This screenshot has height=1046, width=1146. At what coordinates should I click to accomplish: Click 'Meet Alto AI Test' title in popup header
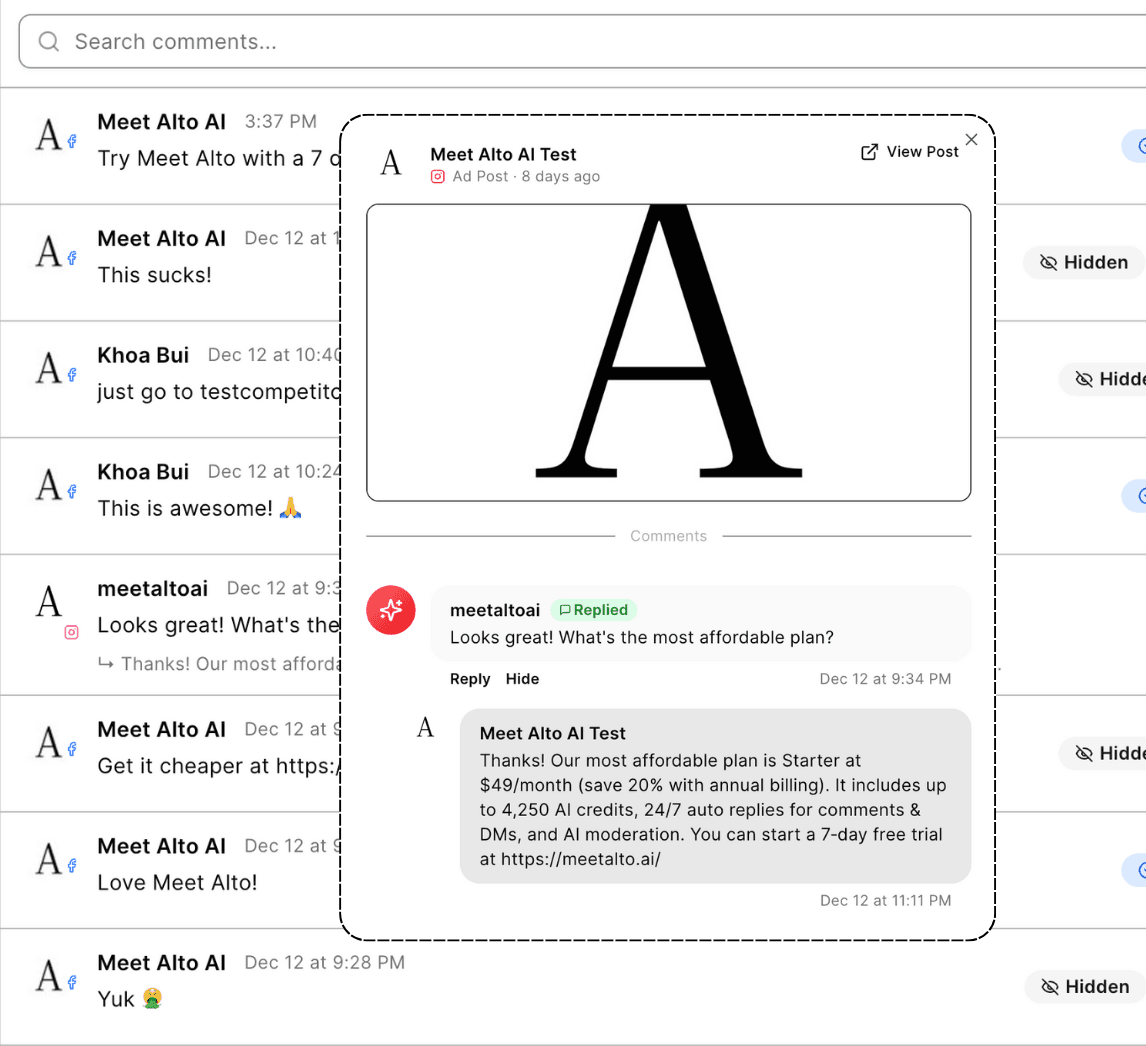click(x=503, y=154)
